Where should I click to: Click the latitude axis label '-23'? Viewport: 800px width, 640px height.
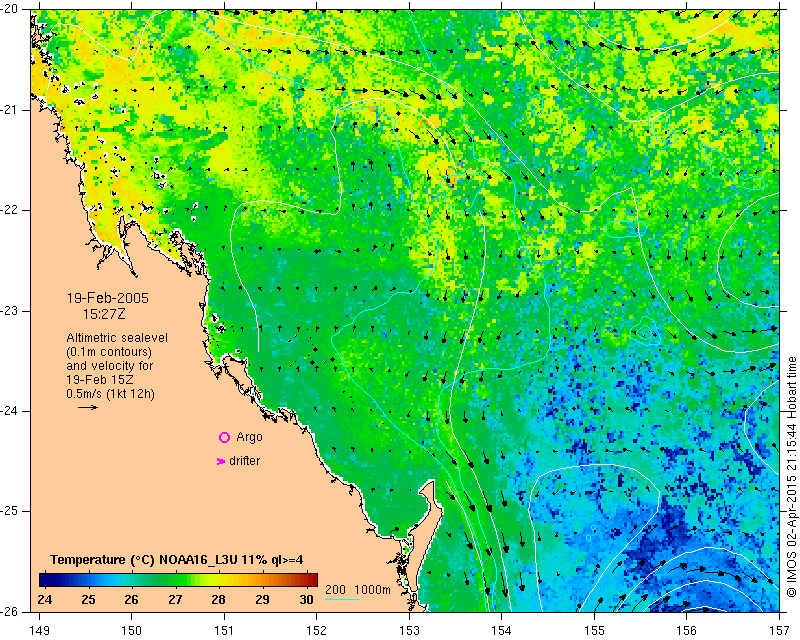(x=11, y=311)
